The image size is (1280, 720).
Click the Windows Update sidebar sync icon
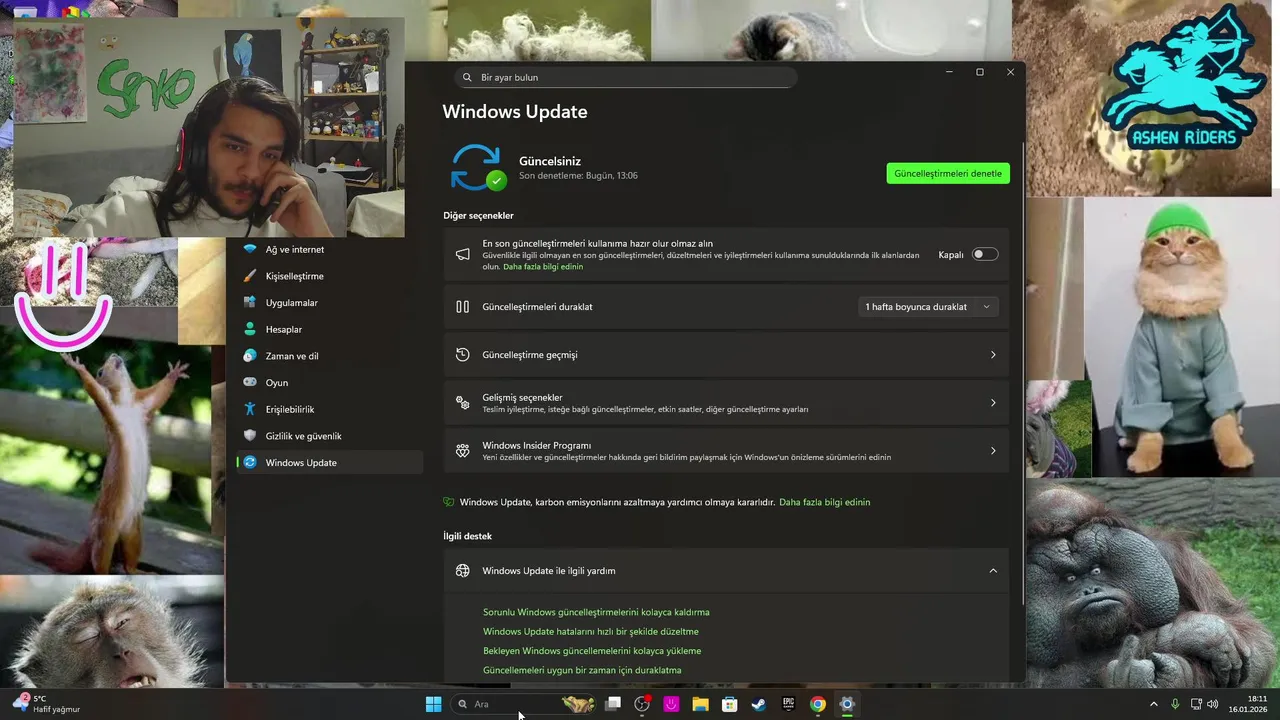(x=250, y=463)
